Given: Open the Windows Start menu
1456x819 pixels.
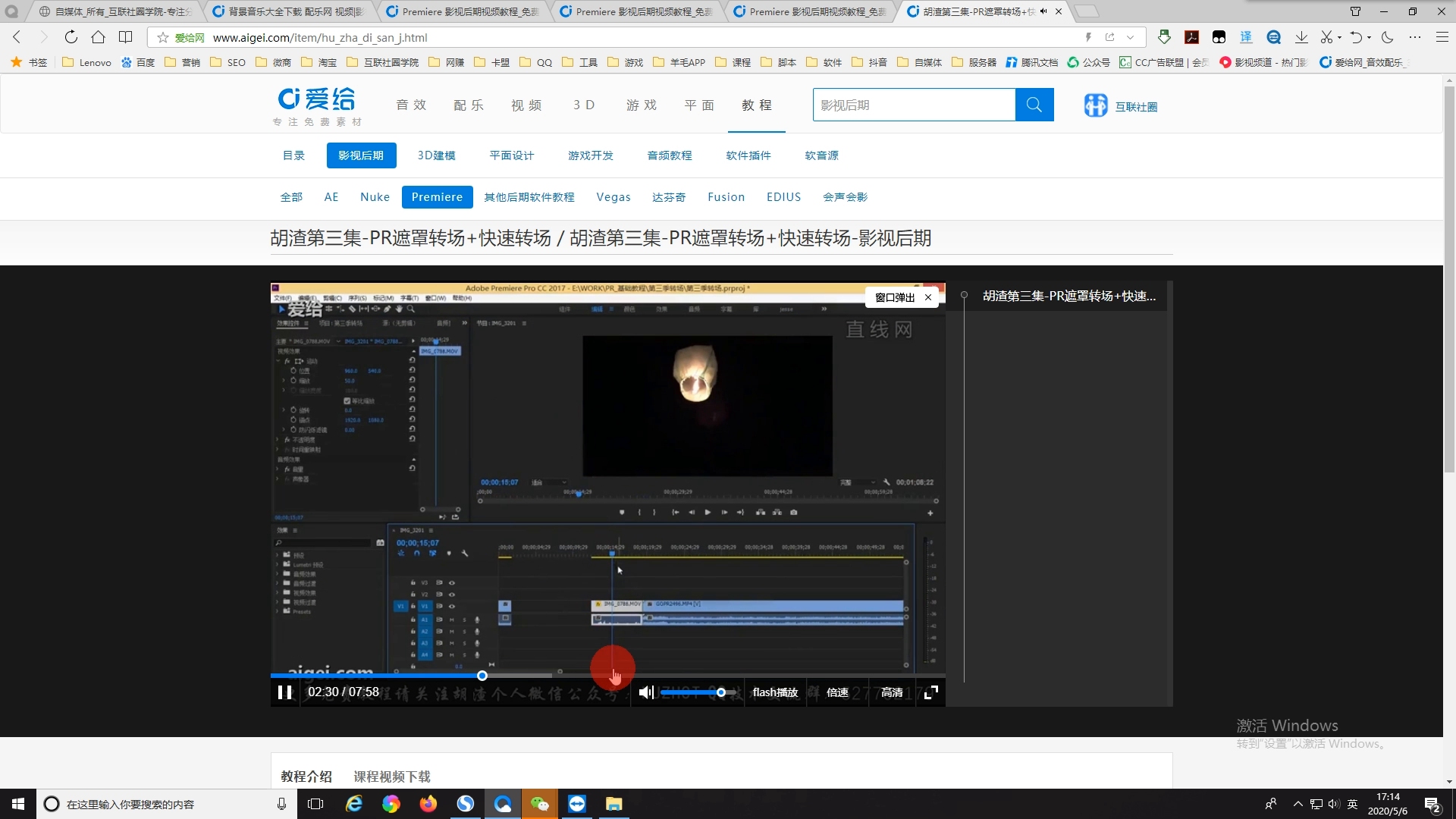Looking at the screenshot, I should point(18,804).
